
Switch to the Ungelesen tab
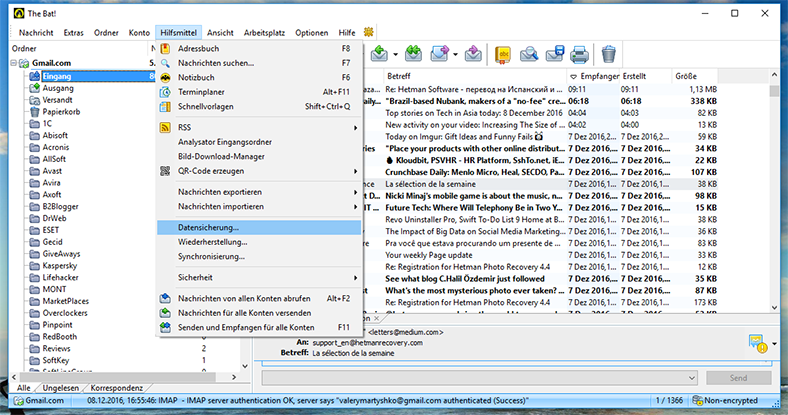tap(61, 388)
